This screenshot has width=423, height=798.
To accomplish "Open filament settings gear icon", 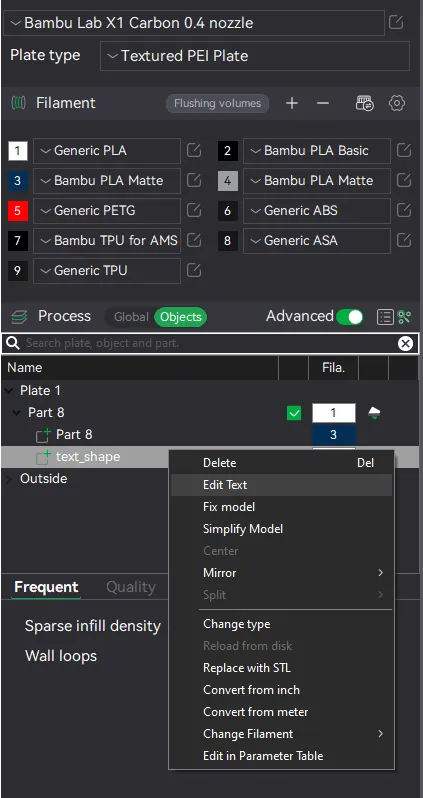I will (x=397, y=103).
